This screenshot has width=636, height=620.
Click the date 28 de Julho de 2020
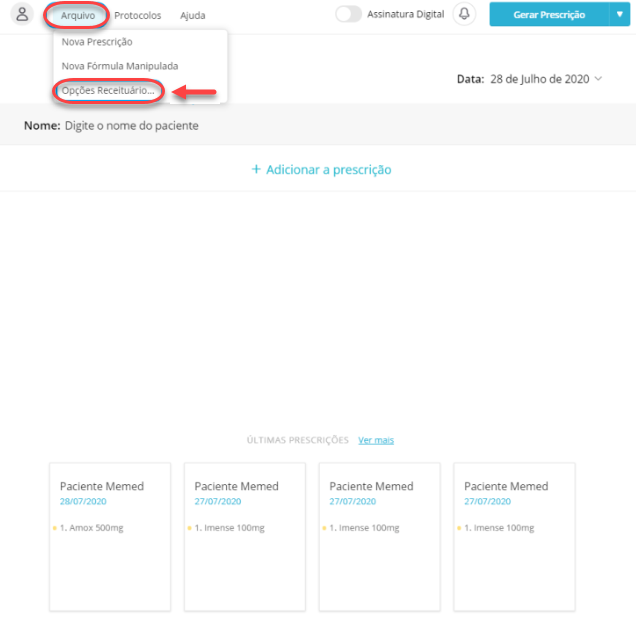[x=539, y=79]
